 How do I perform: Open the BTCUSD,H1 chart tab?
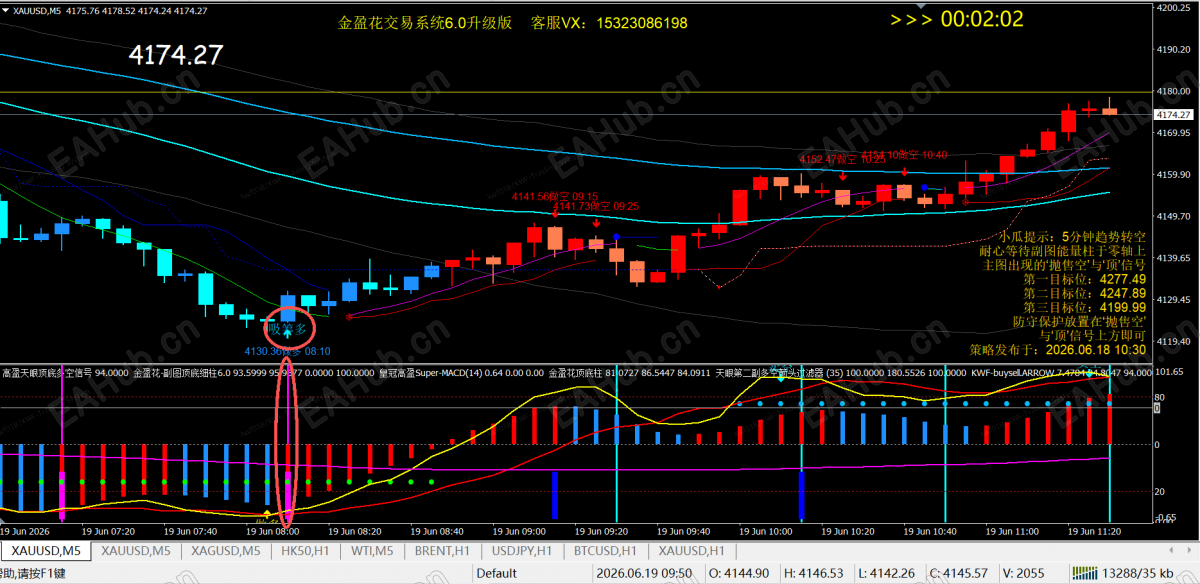(x=603, y=551)
